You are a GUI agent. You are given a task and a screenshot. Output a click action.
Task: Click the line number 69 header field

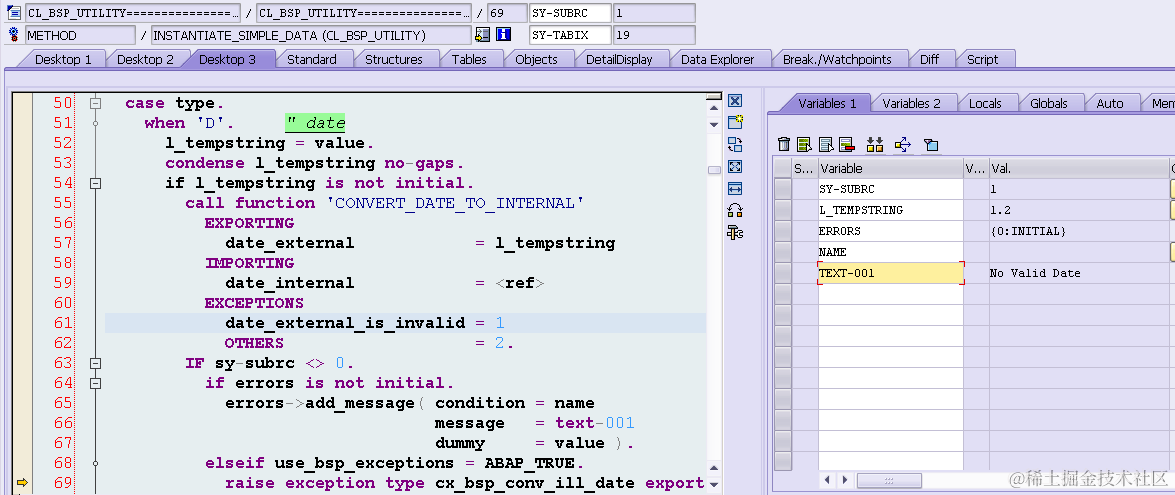[506, 13]
